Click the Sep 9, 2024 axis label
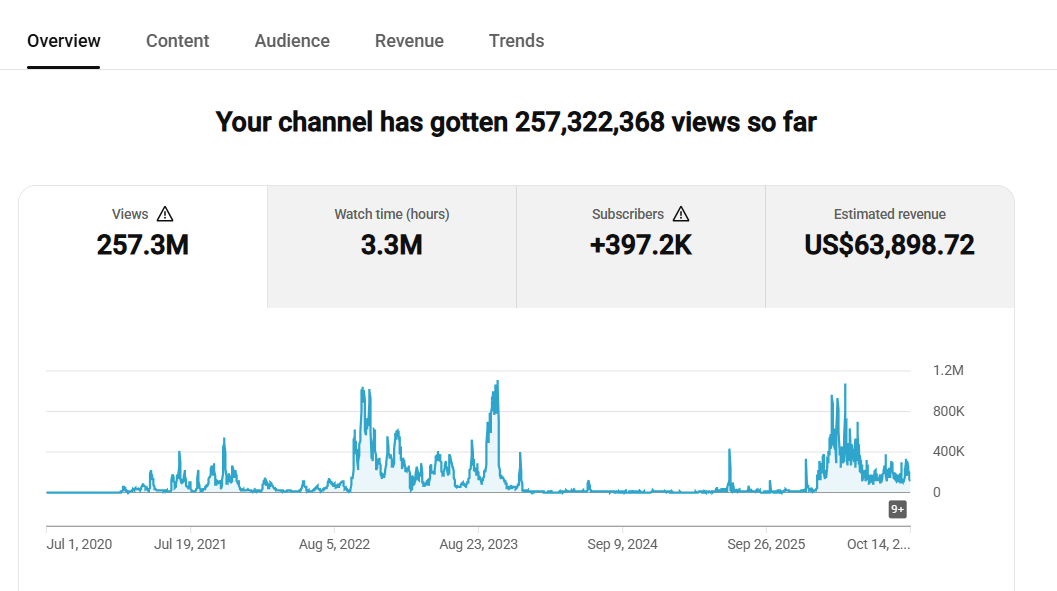This screenshot has height=591, width=1057. (x=622, y=545)
